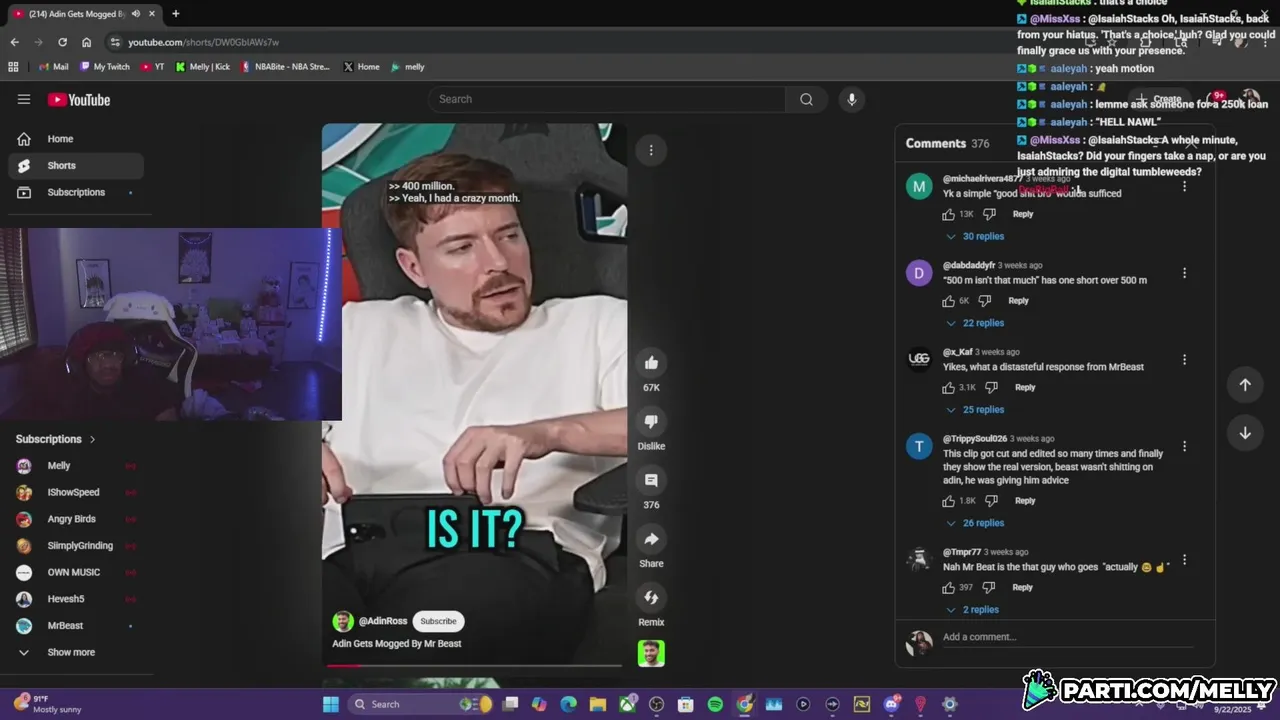Dislike the short
The image size is (1280, 720).
651,422
